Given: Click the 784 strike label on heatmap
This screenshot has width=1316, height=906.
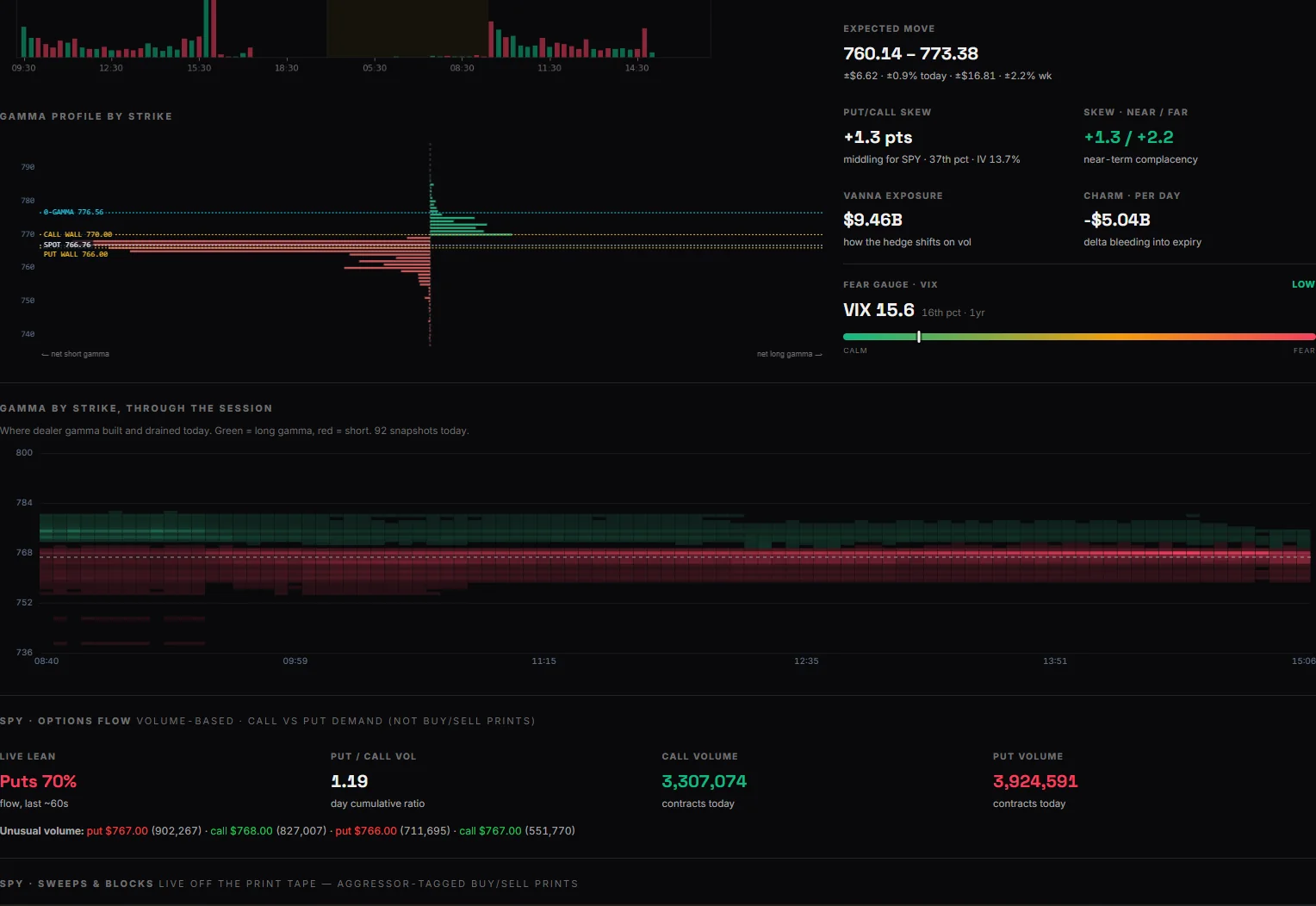Looking at the screenshot, I should pos(24,503).
